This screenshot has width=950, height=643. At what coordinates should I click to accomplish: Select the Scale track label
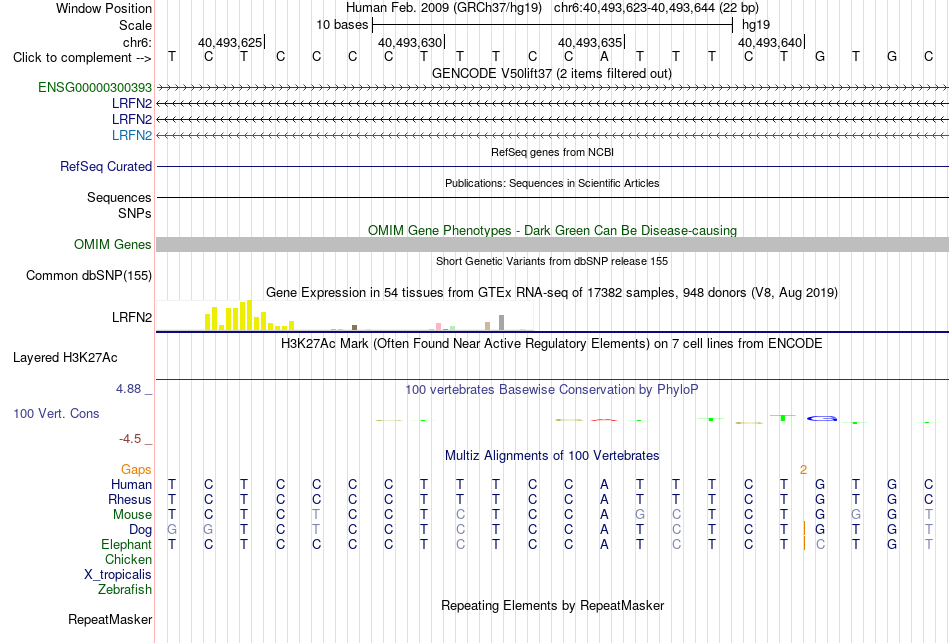point(135,25)
